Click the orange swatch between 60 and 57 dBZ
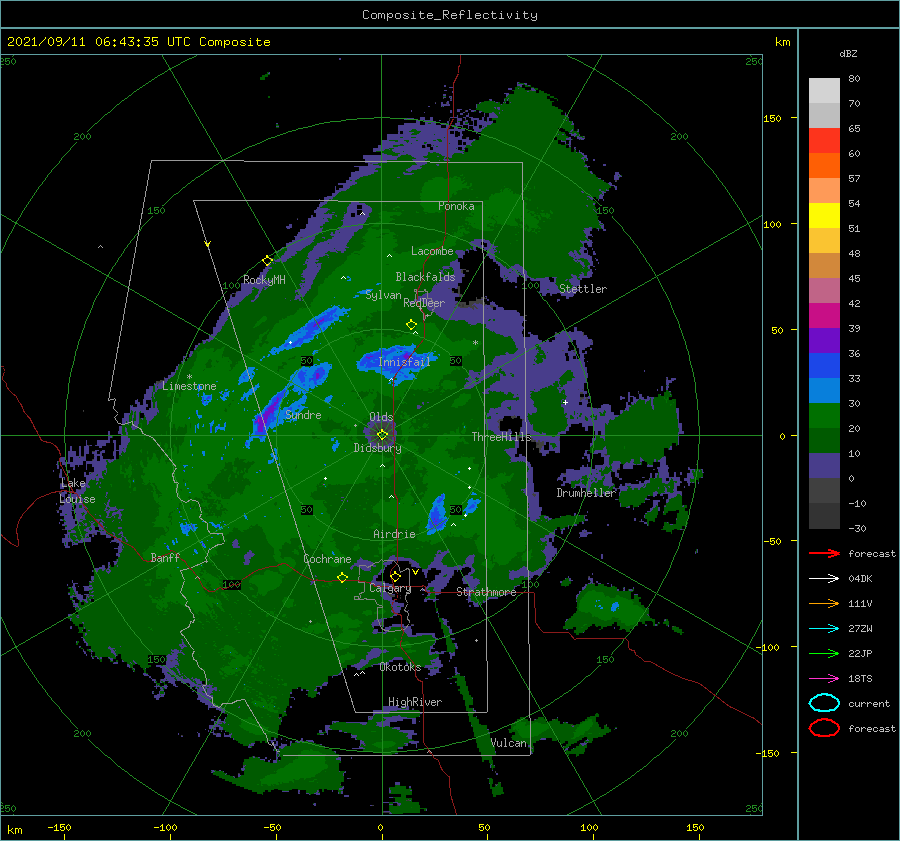The width and height of the screenshot is (900, 841). [x=824, y=166]
